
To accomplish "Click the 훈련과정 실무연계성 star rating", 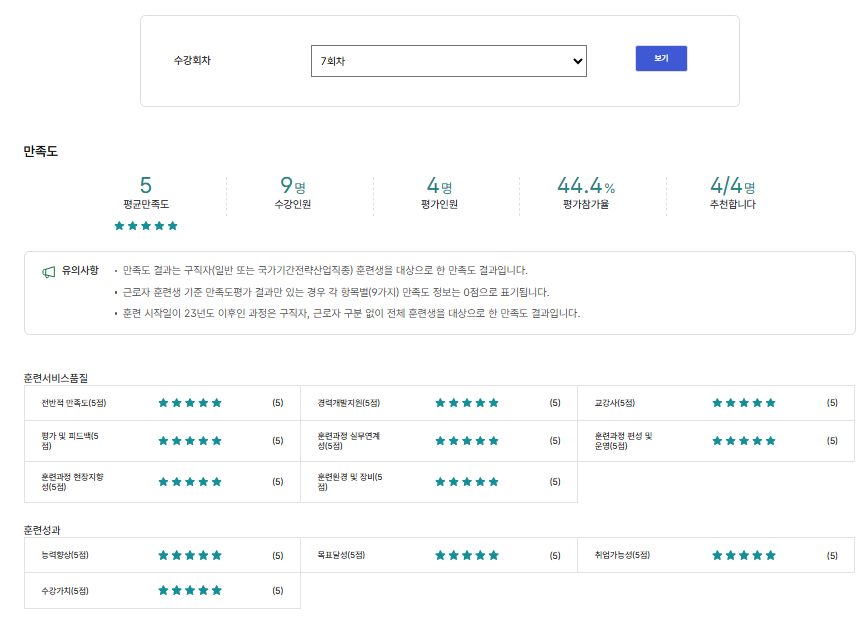I will pos(467,441).
